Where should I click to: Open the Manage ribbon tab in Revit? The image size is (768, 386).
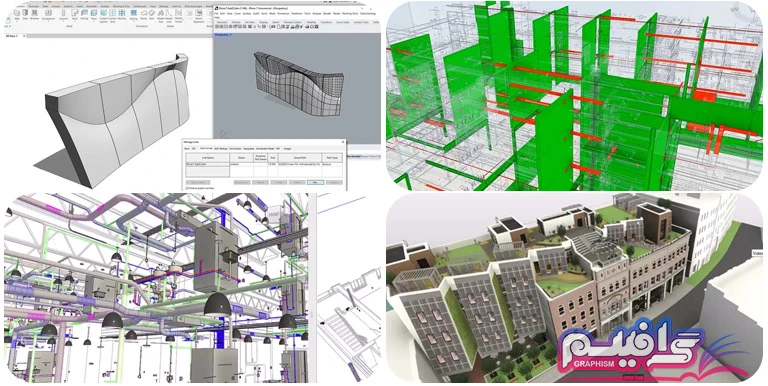[x=164, y=6]
